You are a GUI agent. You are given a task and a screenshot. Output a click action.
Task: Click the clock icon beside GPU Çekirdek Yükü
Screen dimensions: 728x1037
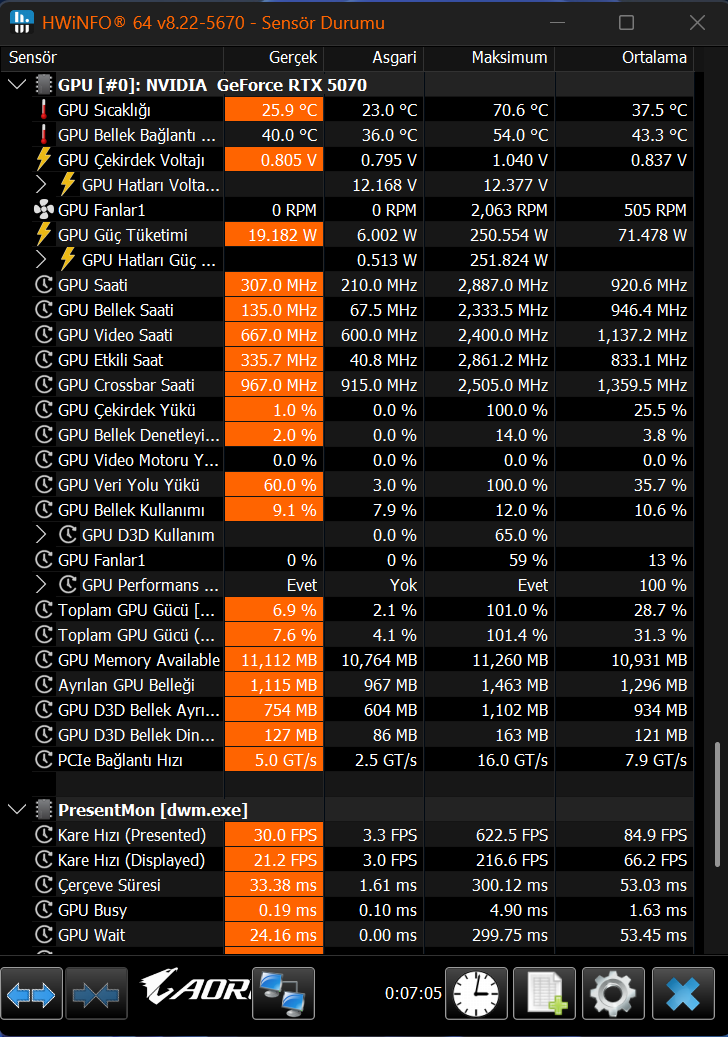point(44,410)
